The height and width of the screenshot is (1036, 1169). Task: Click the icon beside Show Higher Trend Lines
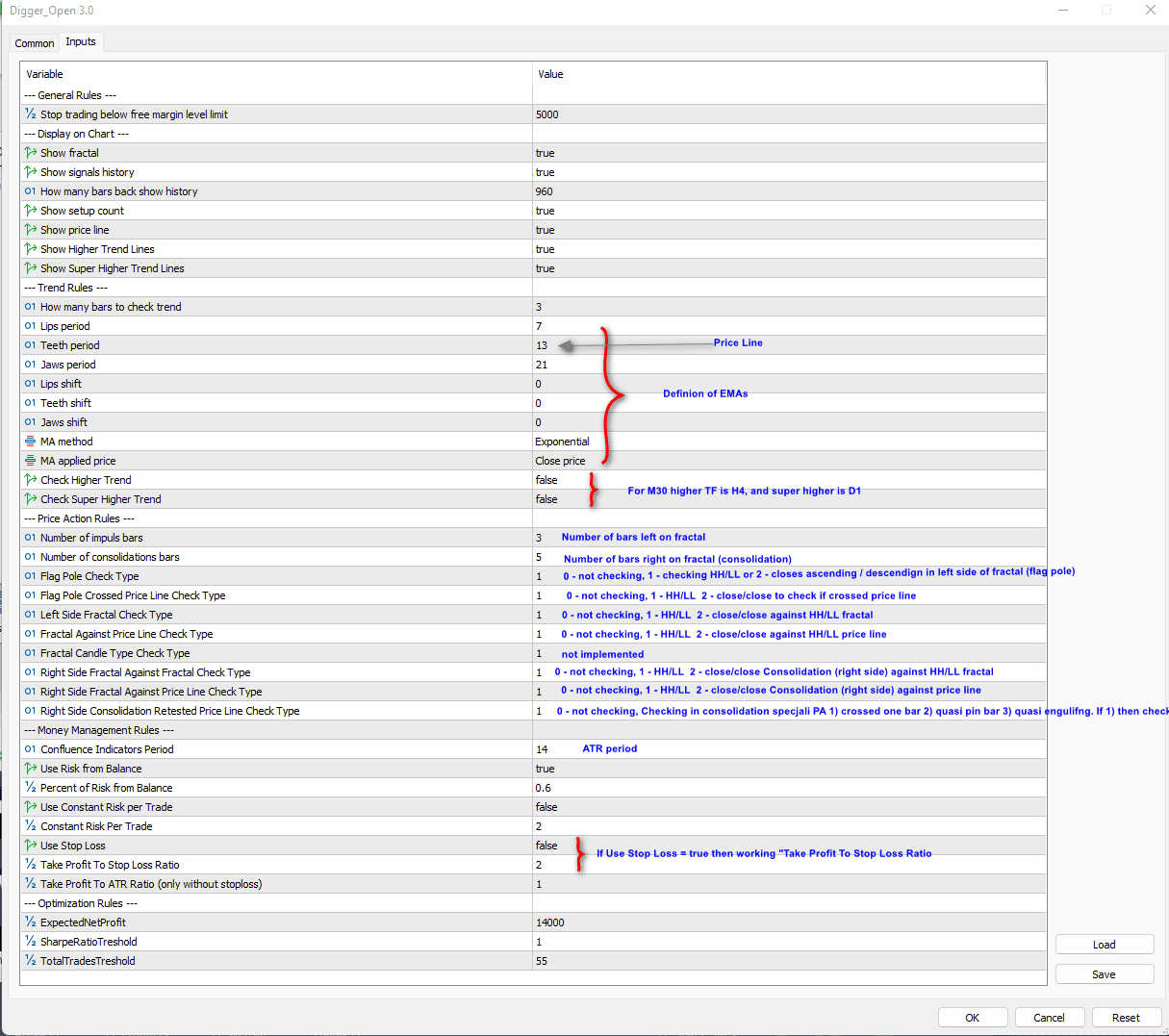click(x=31, y=249)
